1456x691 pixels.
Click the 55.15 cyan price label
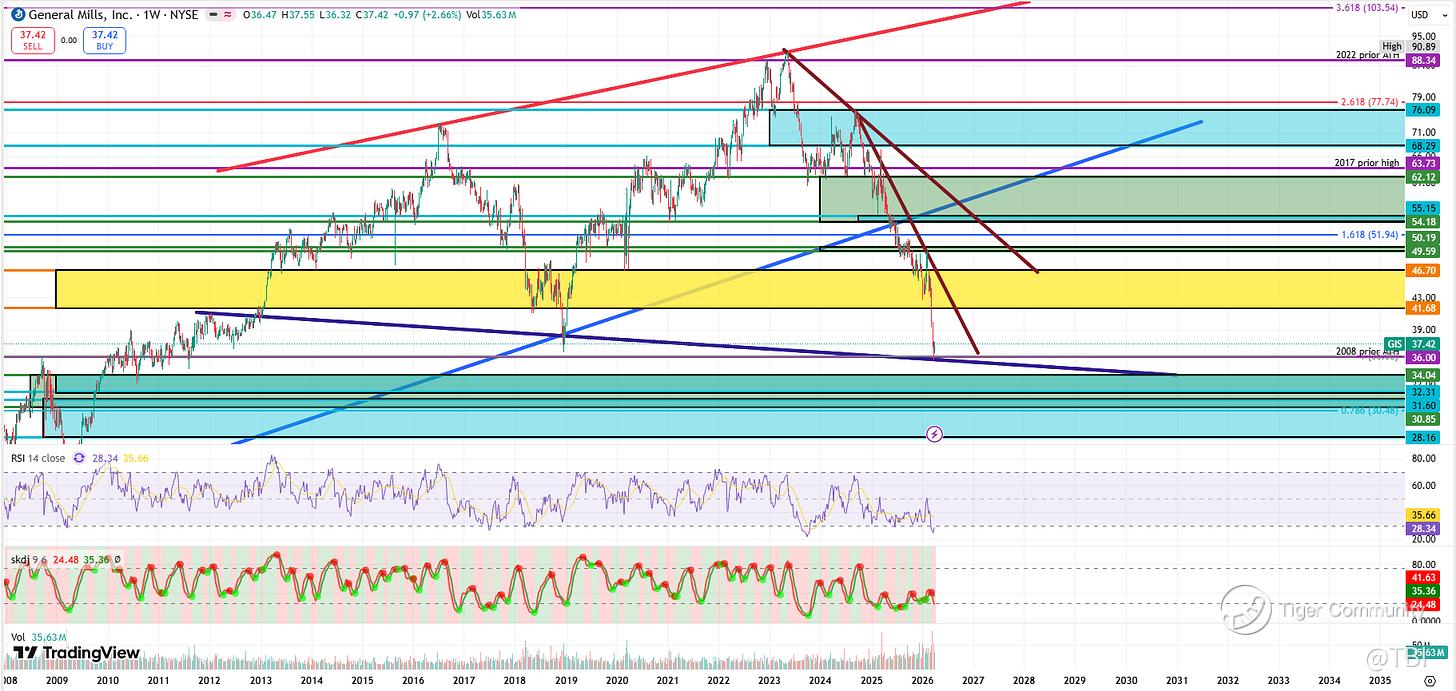point(1422,208)
